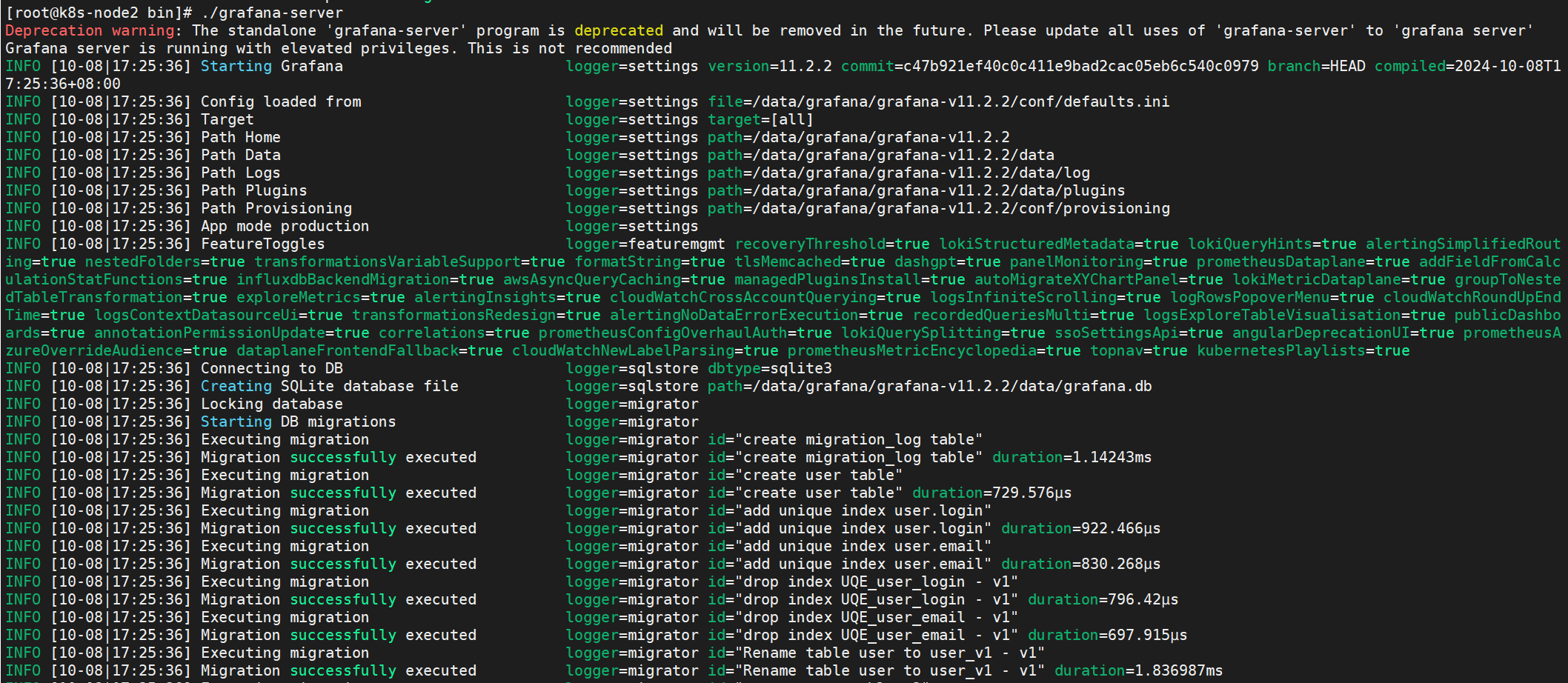
Task: Click the 'dataplaneFrontendFallback=true' toggle text
Action: (370, 350)
